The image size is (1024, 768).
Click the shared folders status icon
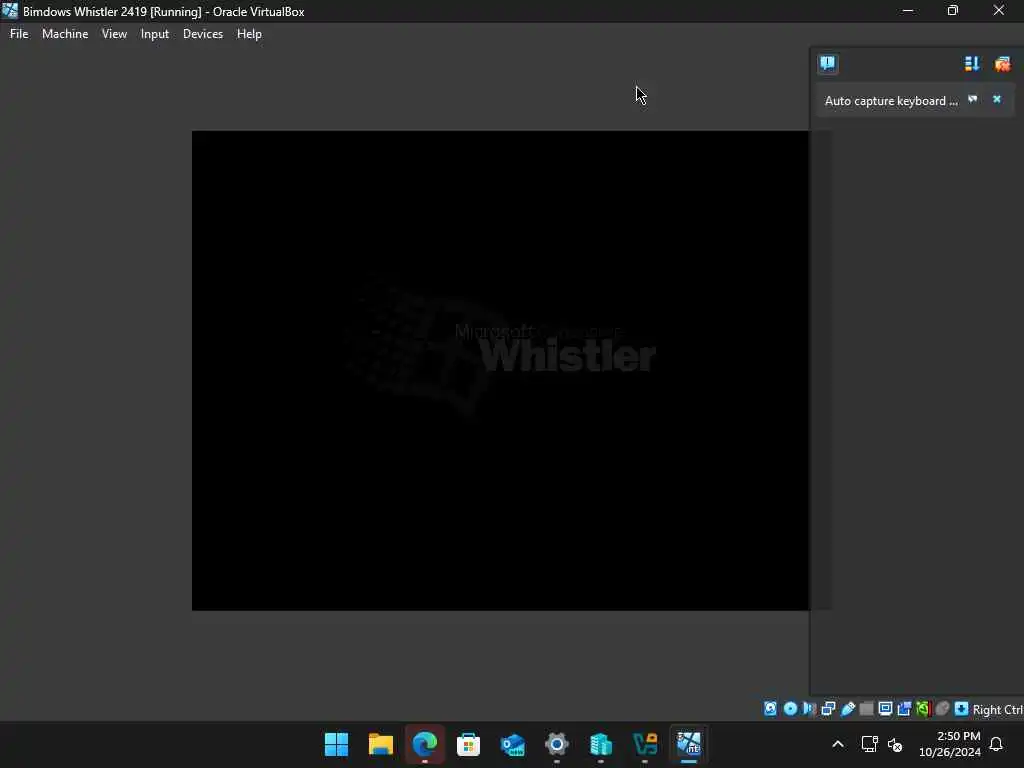[x=867, y=709]
